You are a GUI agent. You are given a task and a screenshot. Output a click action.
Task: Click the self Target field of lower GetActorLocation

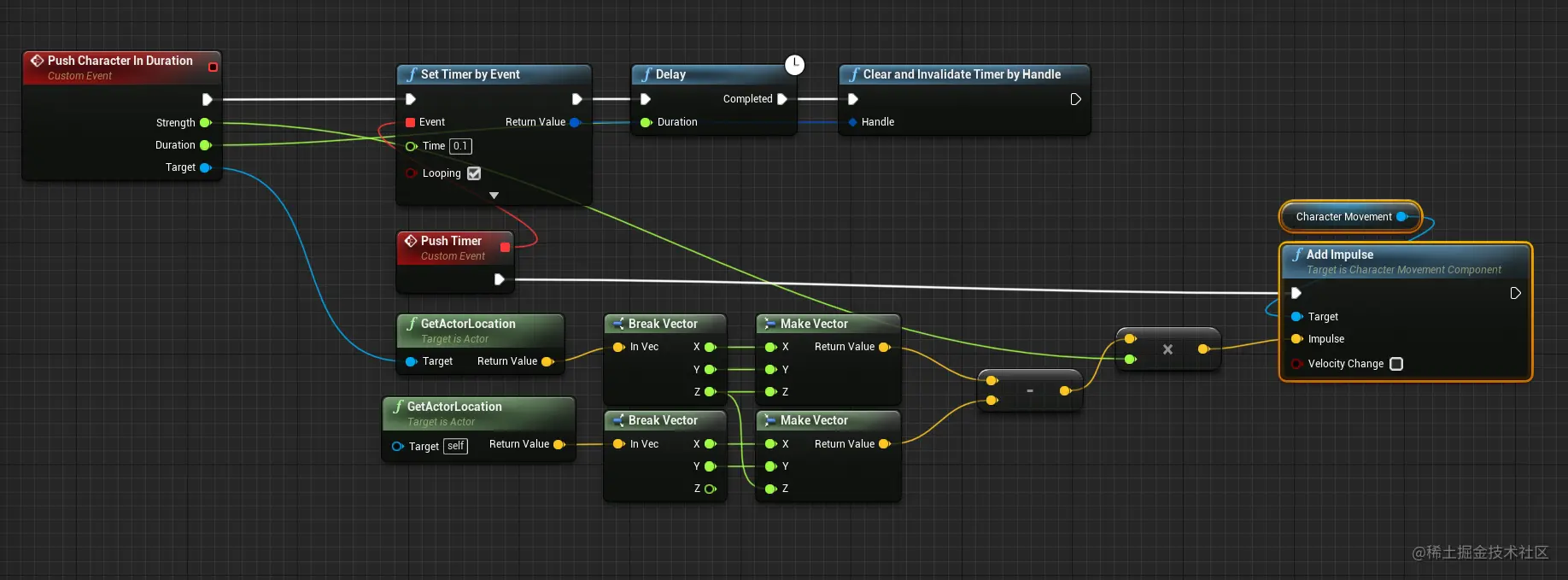click(x=456, y=446)
